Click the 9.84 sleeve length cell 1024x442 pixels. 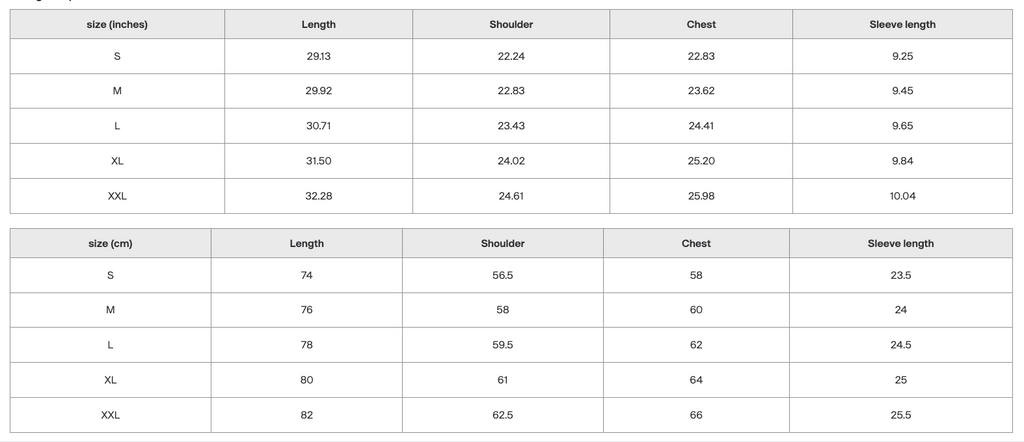[902, 161]
